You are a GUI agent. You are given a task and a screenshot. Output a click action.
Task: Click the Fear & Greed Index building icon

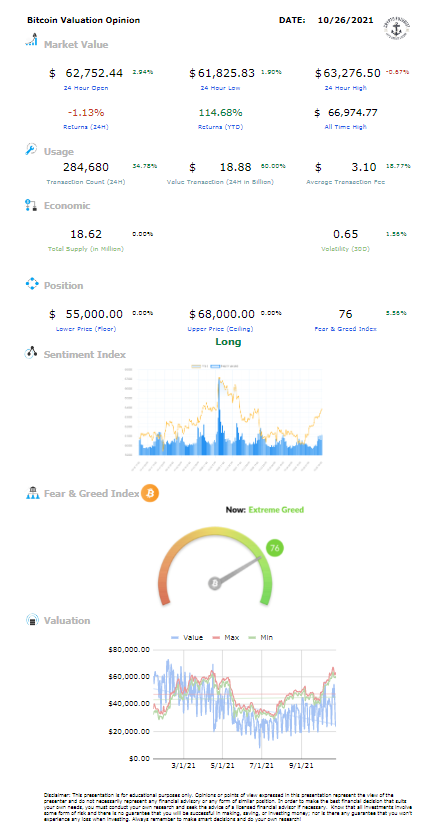pyautogui.click(x=33, y=493)
